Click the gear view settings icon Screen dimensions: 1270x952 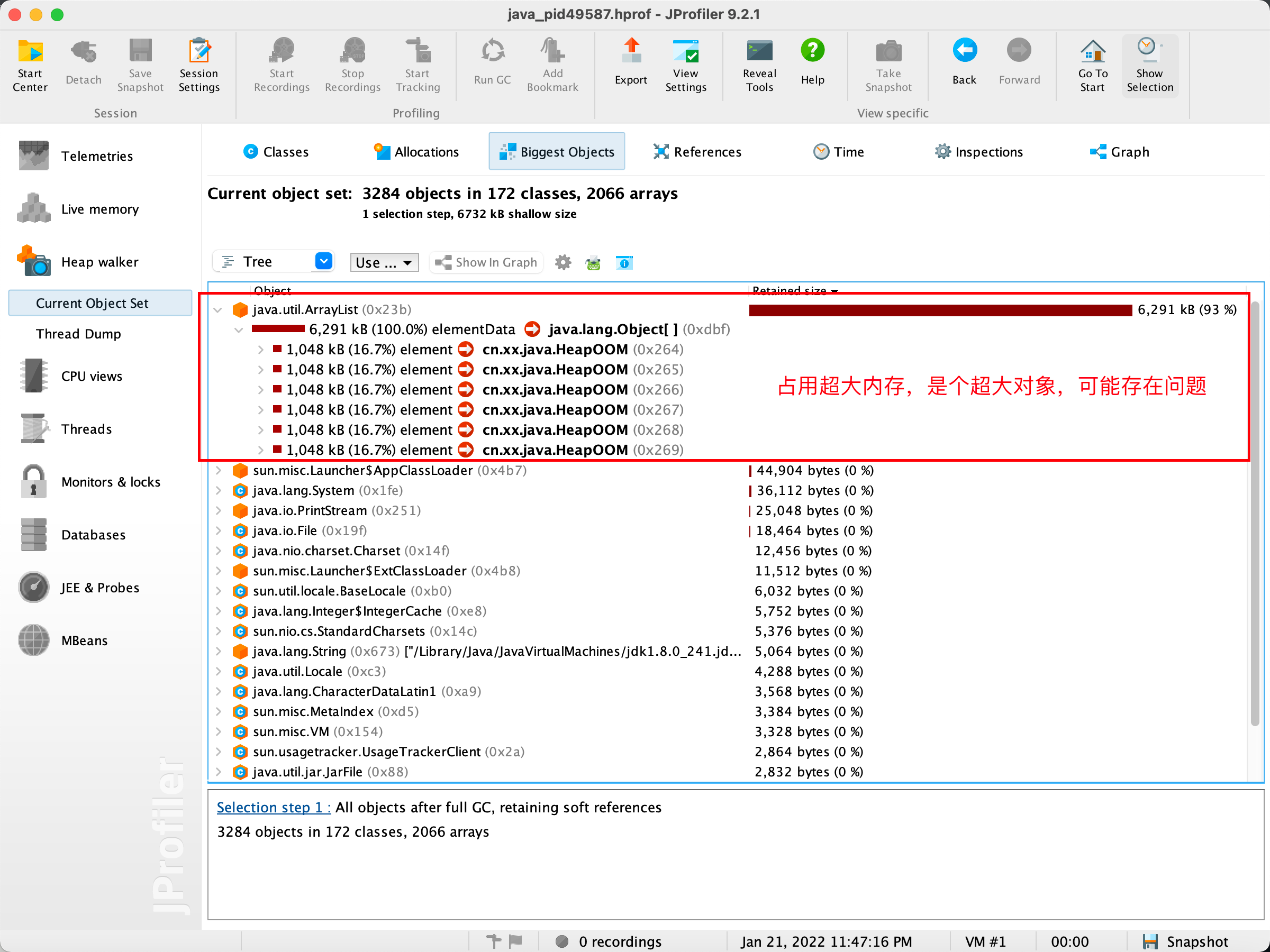563,262
